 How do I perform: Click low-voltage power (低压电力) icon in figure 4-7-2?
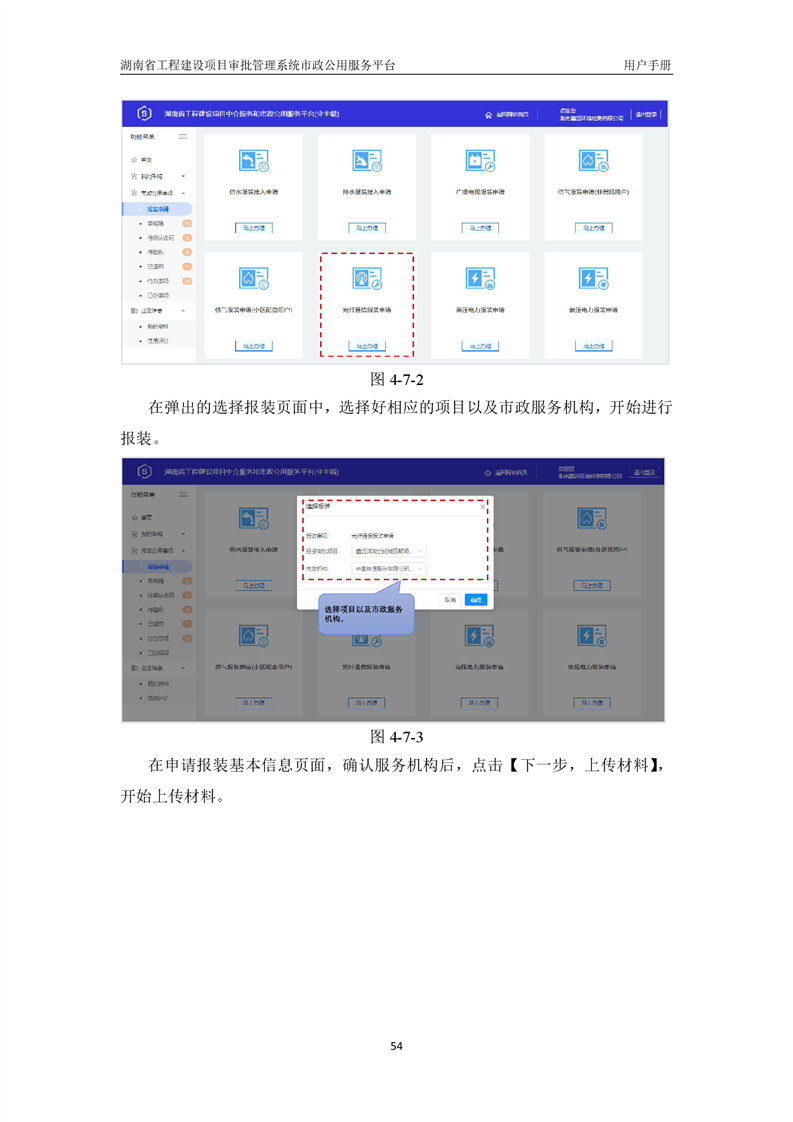coord(593,278)
